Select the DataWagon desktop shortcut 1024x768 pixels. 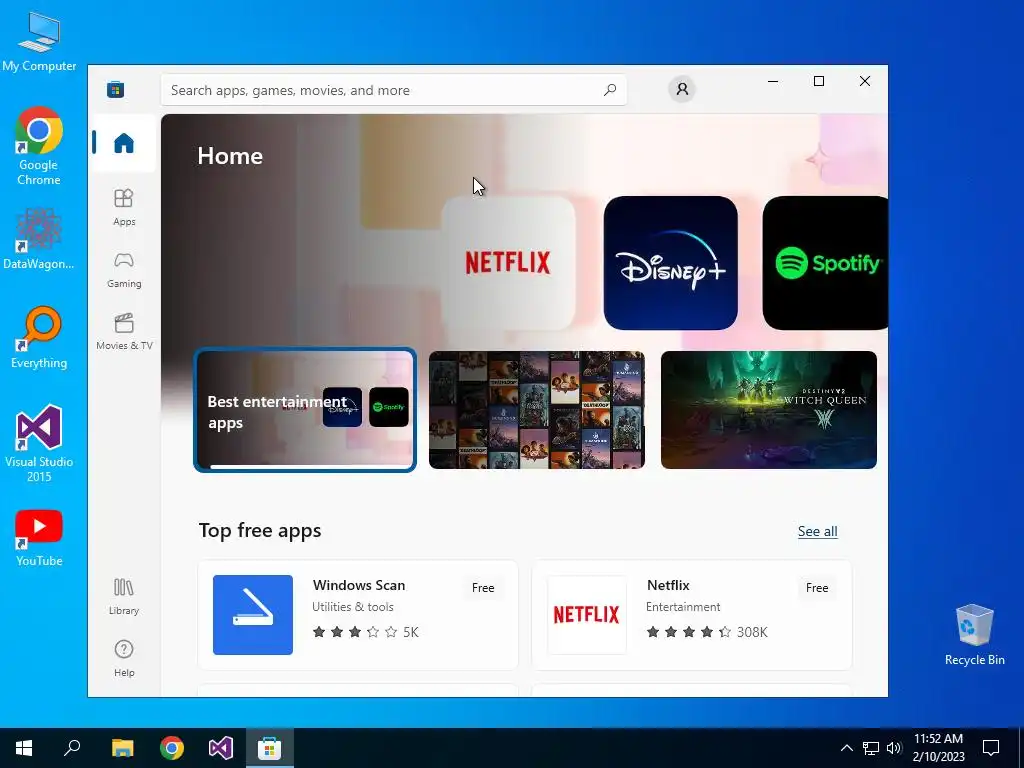pyautogui.click(x=39, y=238)
